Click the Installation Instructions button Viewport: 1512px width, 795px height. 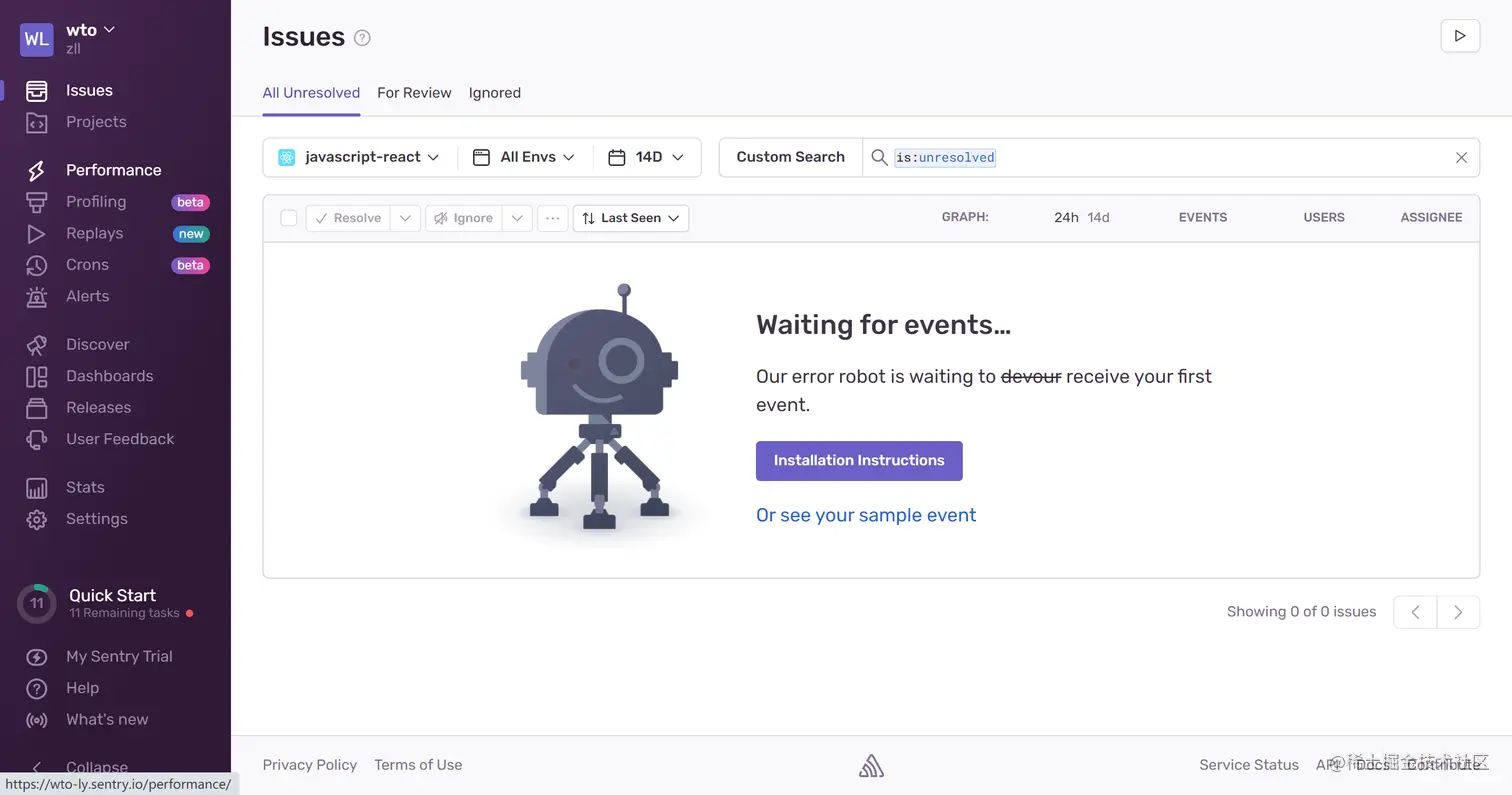point(859,461)
